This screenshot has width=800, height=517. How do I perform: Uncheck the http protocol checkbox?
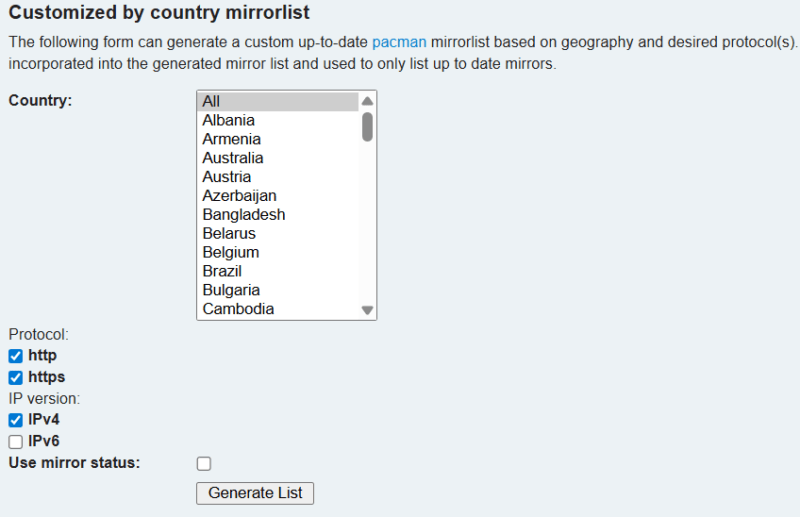coord(15,356)
